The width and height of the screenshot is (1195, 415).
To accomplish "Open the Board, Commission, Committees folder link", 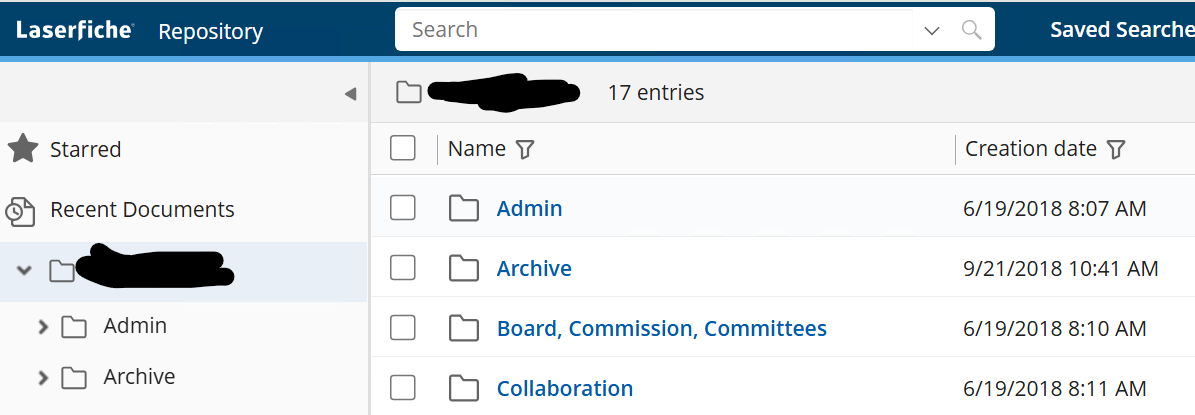I will click(x=661, y=329).
